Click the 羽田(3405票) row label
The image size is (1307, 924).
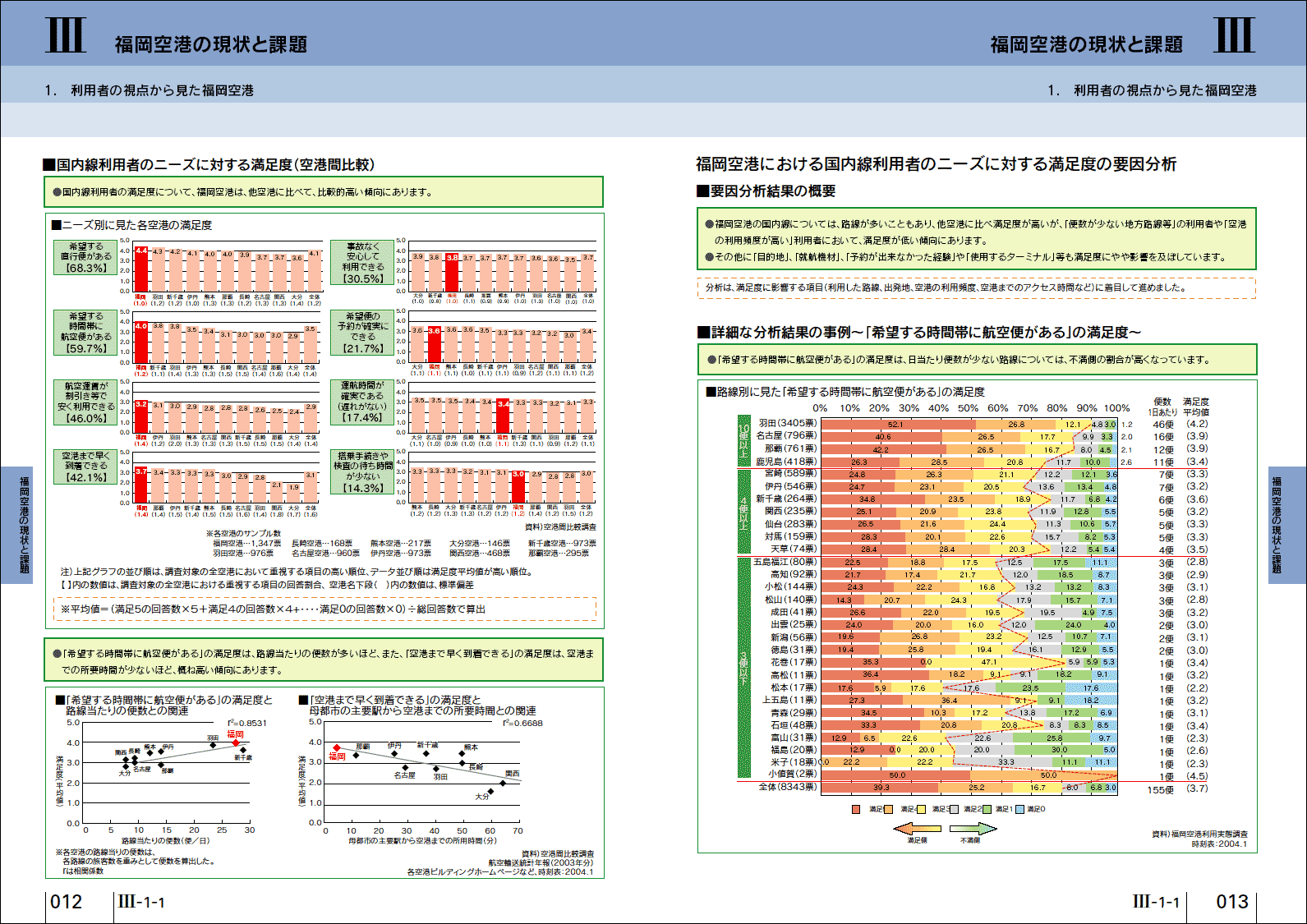click(788, 424)
